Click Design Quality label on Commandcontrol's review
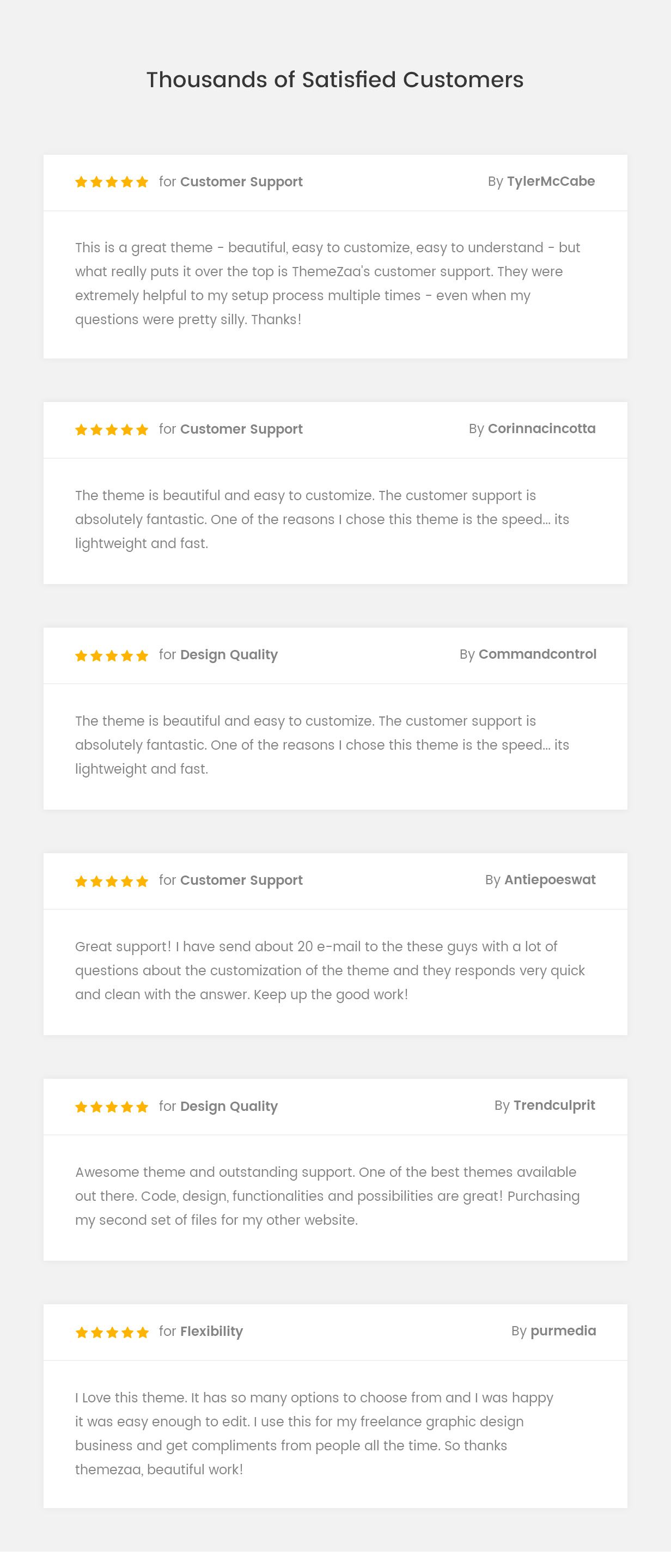 click(229, 655)
